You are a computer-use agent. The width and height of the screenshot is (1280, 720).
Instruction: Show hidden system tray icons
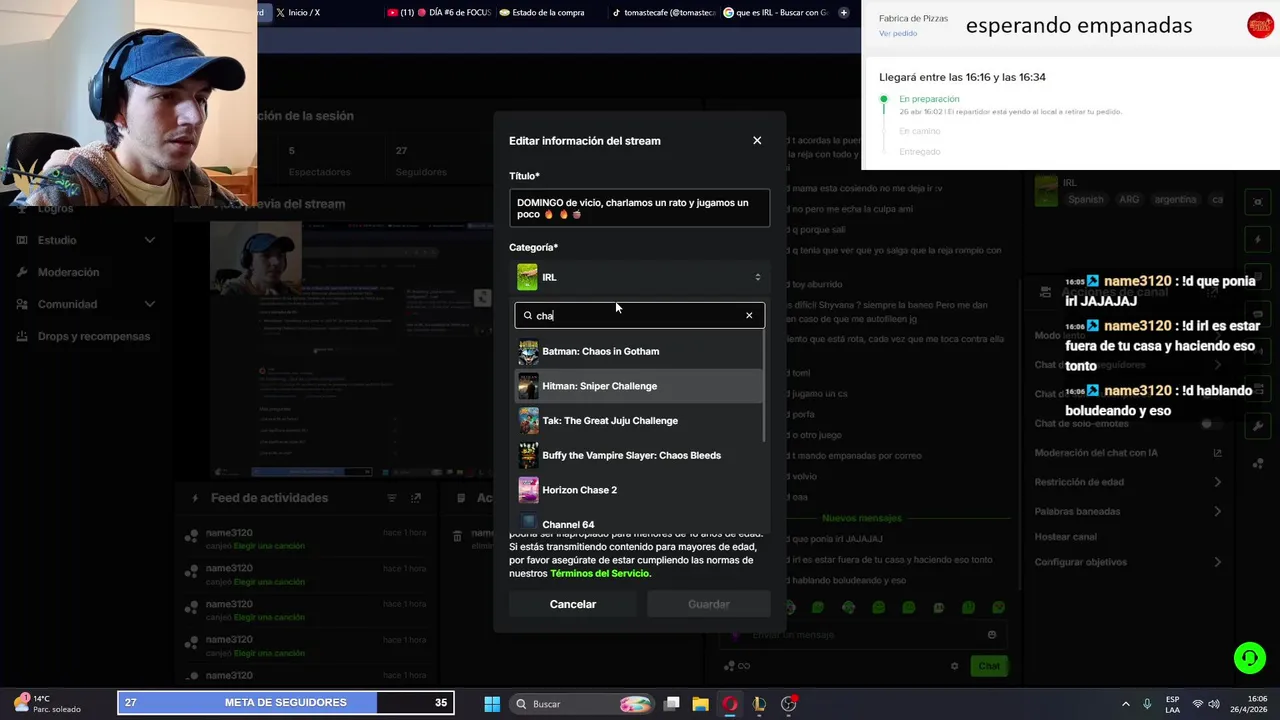[1125, 704]
